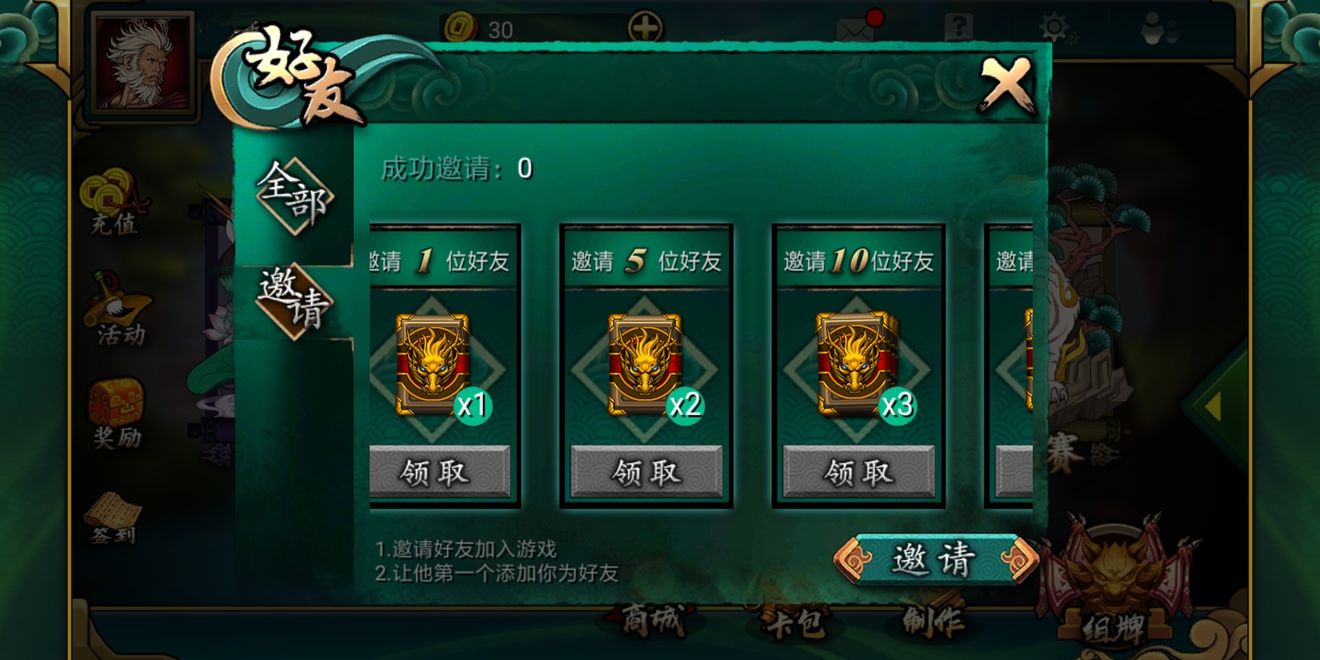
Task: Open the 签到 daily check-in scroll icon
Action: 111,517
